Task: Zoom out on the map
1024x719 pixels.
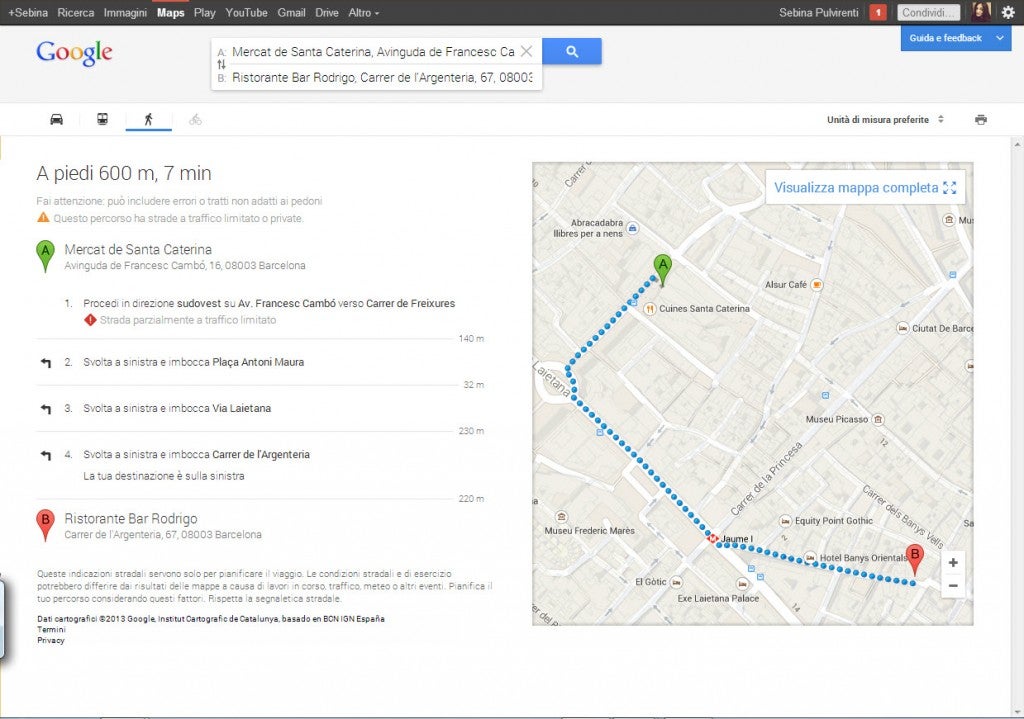Action: [953, 586]
